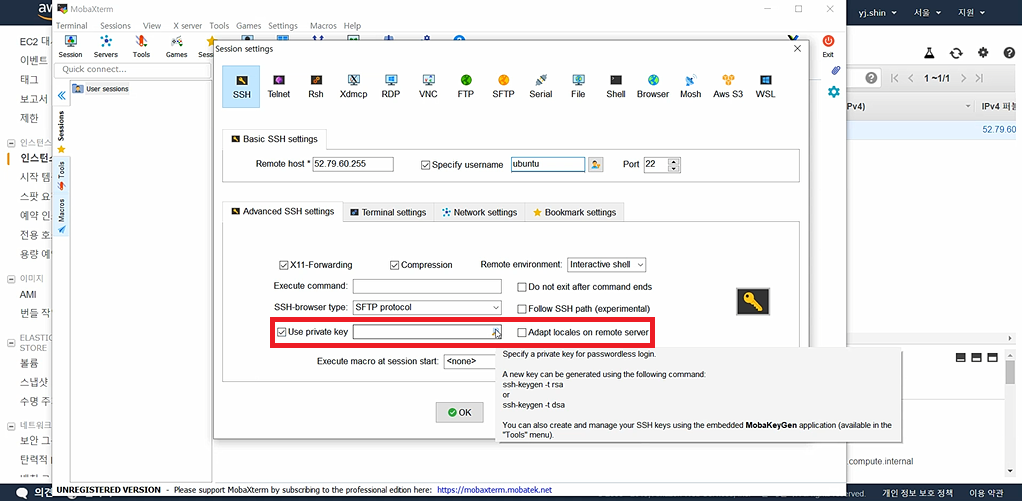Select the Xdmcp session type
Screen dimensions: 1022x501
tap(353, 86)
